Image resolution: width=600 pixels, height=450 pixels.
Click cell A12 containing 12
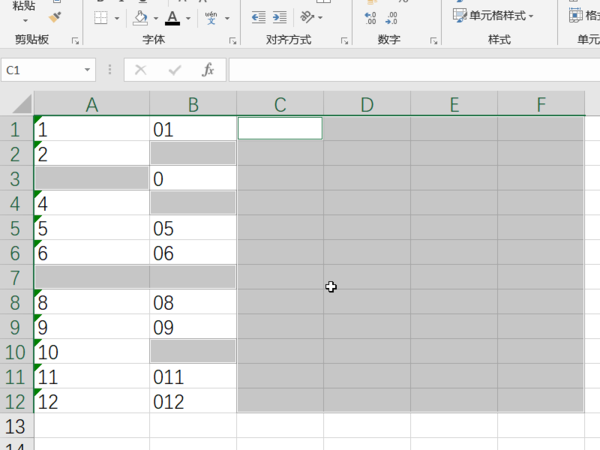pyautogui.click(x=92, y=401)
